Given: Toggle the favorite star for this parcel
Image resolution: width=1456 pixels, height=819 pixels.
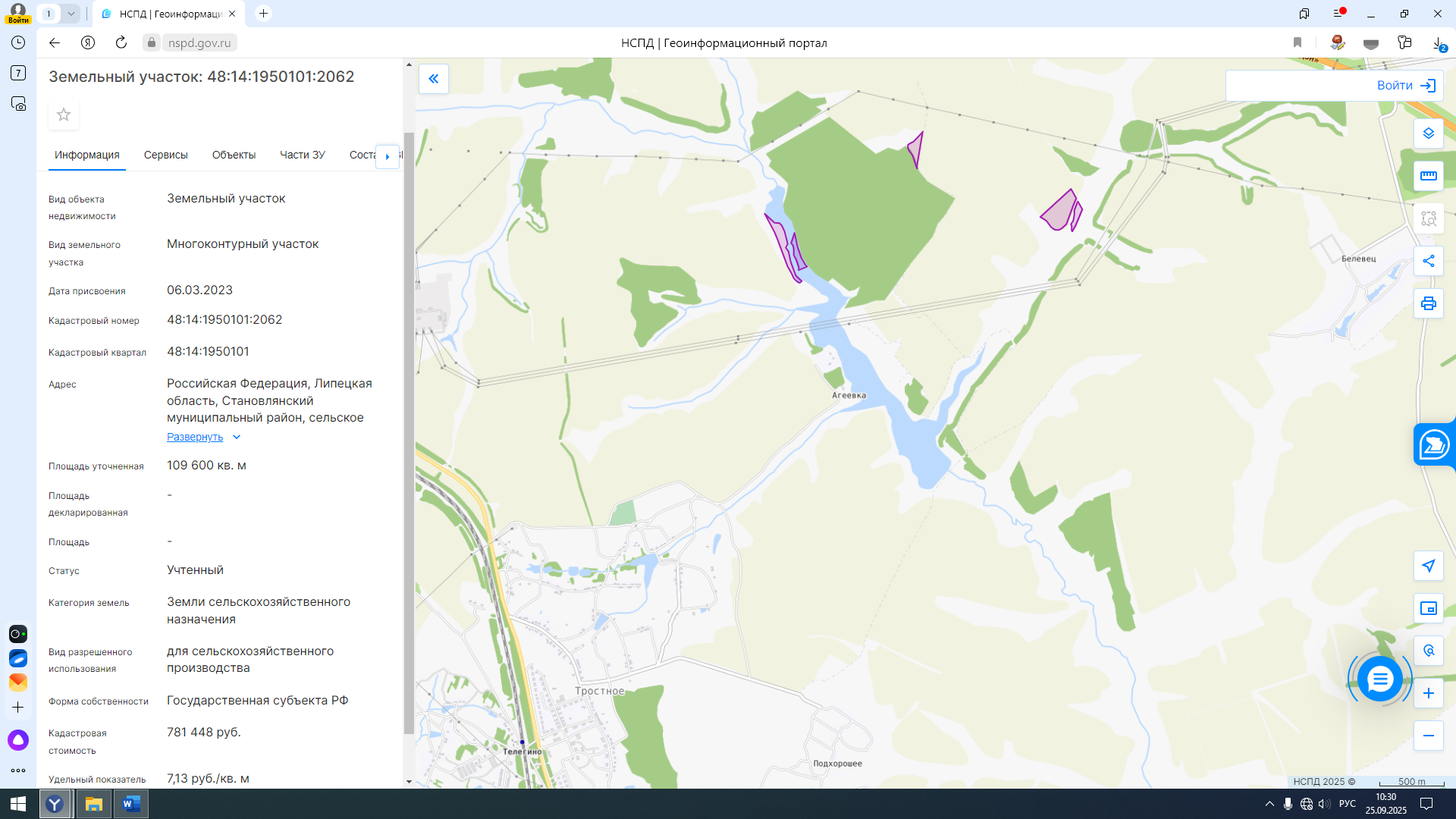Looking at the screenshot, I should pos(64,115).
